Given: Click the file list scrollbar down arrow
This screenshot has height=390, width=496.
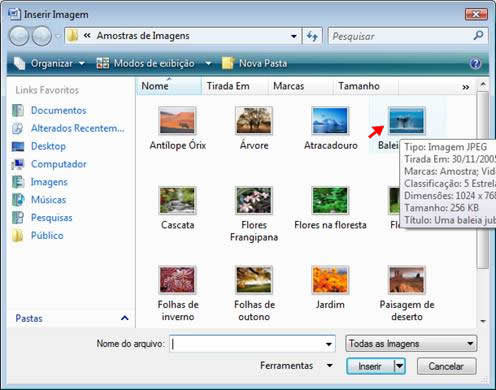Looking at the screenshot, I should pos(483,321).
